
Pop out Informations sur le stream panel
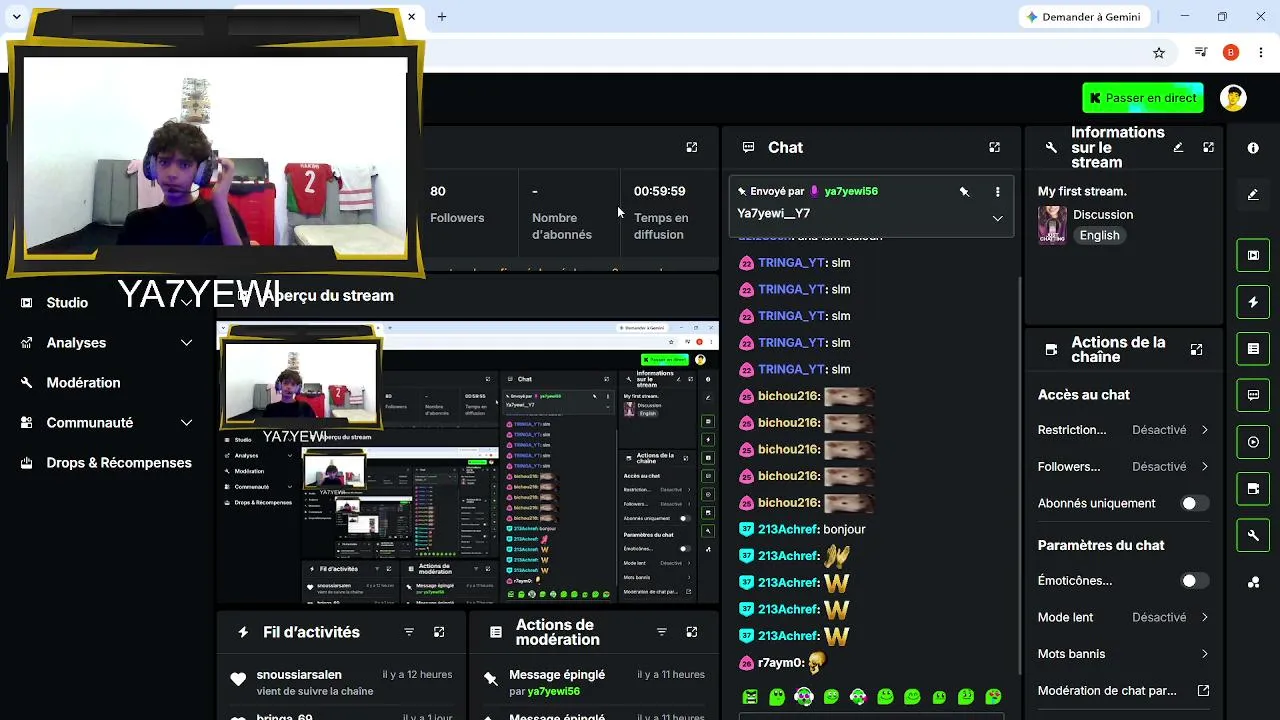pyautogui.click(x=1208, y=147)
